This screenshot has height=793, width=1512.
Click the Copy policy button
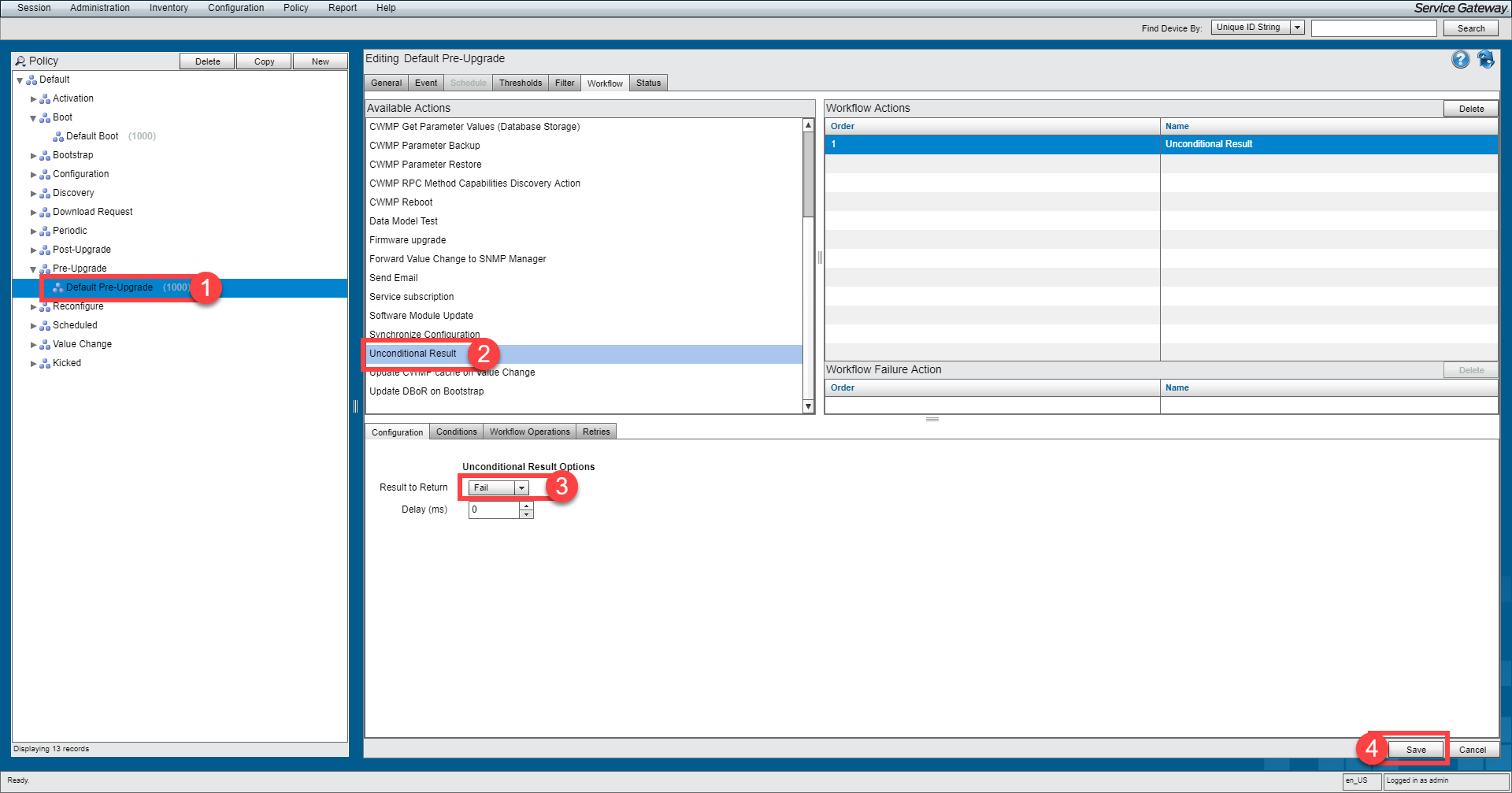pos(264,61)
